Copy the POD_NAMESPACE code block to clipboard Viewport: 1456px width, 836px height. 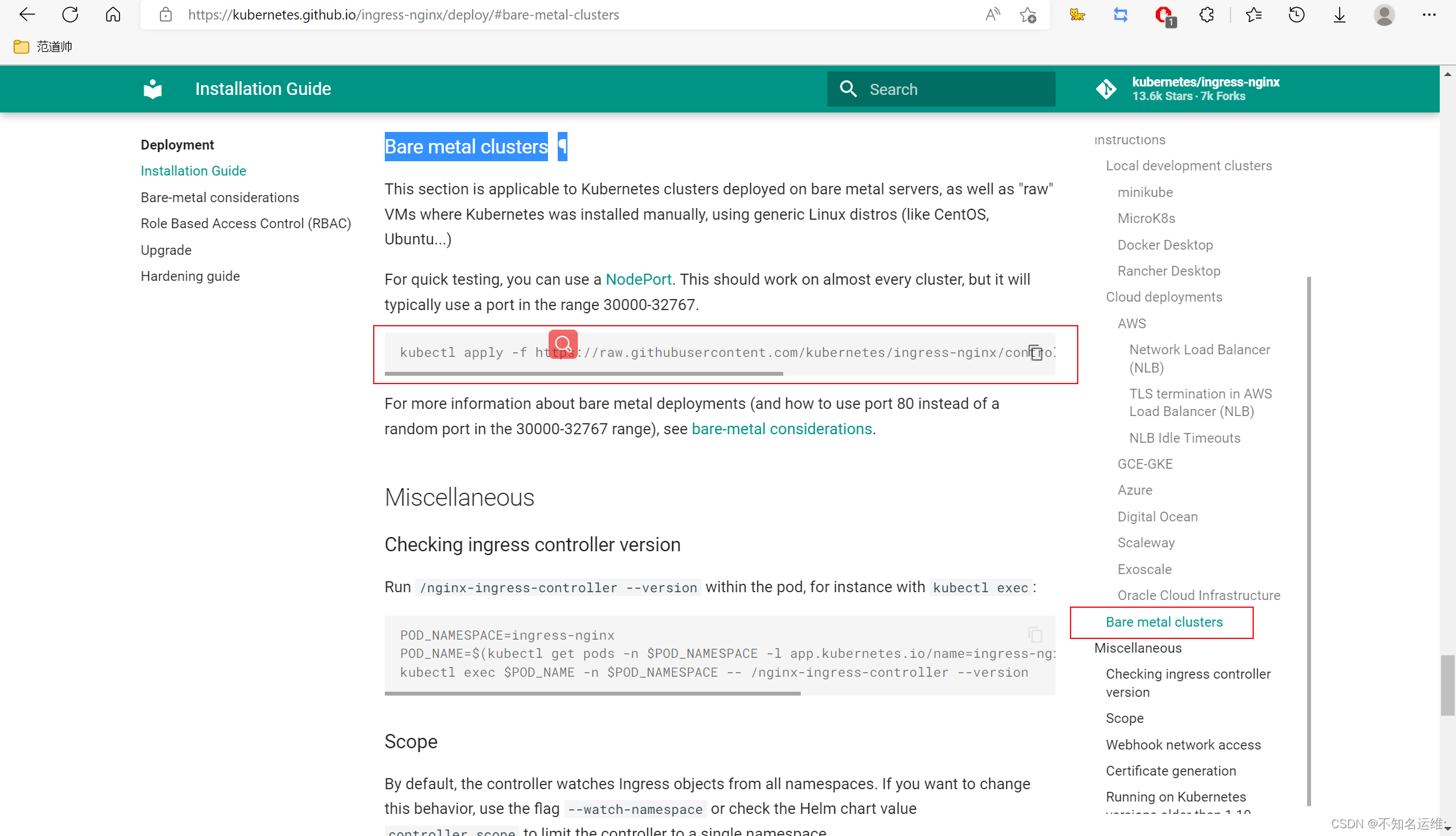click(1036, 634)
